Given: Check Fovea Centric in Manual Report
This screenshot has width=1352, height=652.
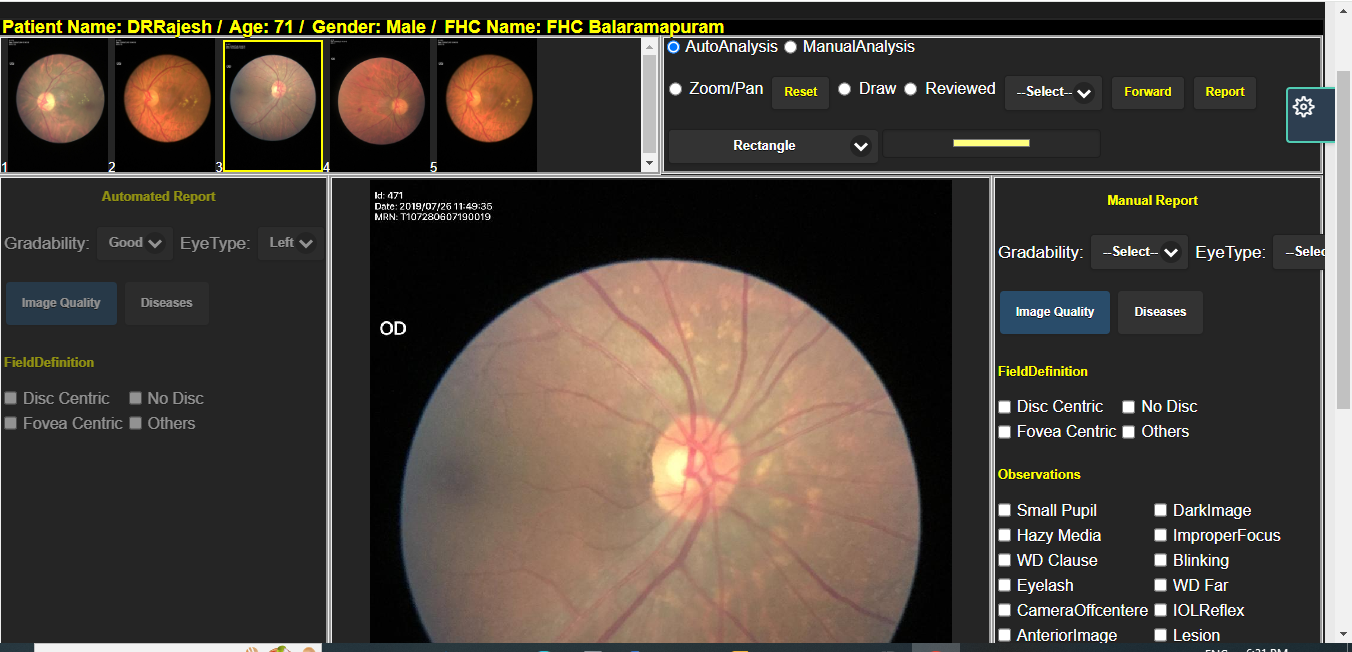Looking at the screenshot, I should click(1005, 432).
